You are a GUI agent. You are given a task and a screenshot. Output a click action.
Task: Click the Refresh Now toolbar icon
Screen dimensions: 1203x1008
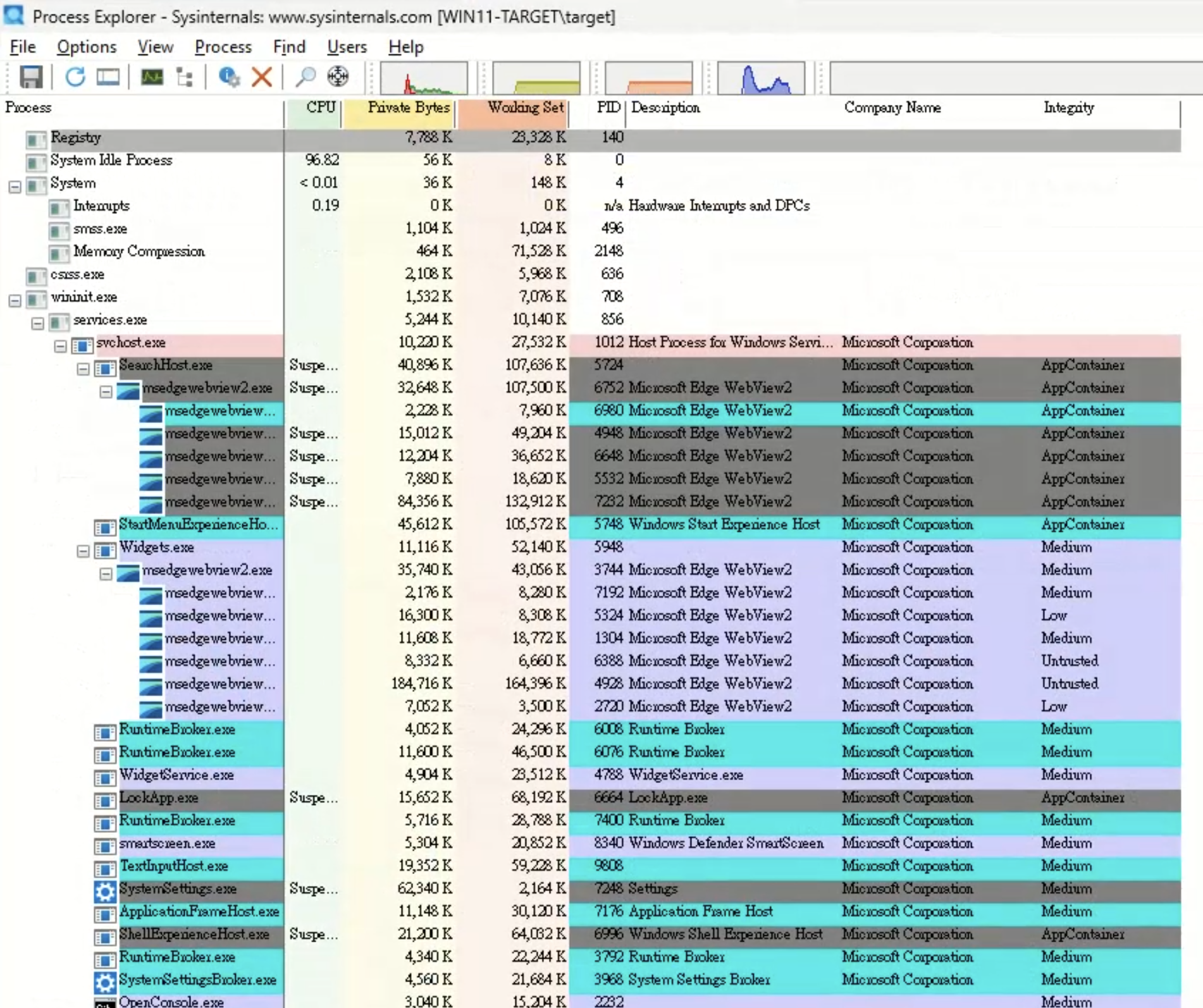(75, 77)
